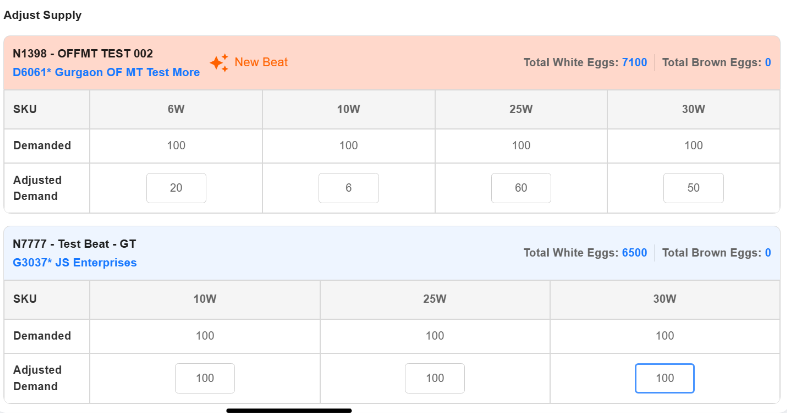
Task: Click the Total White Eggs value 6500
Action: (634, 253)
